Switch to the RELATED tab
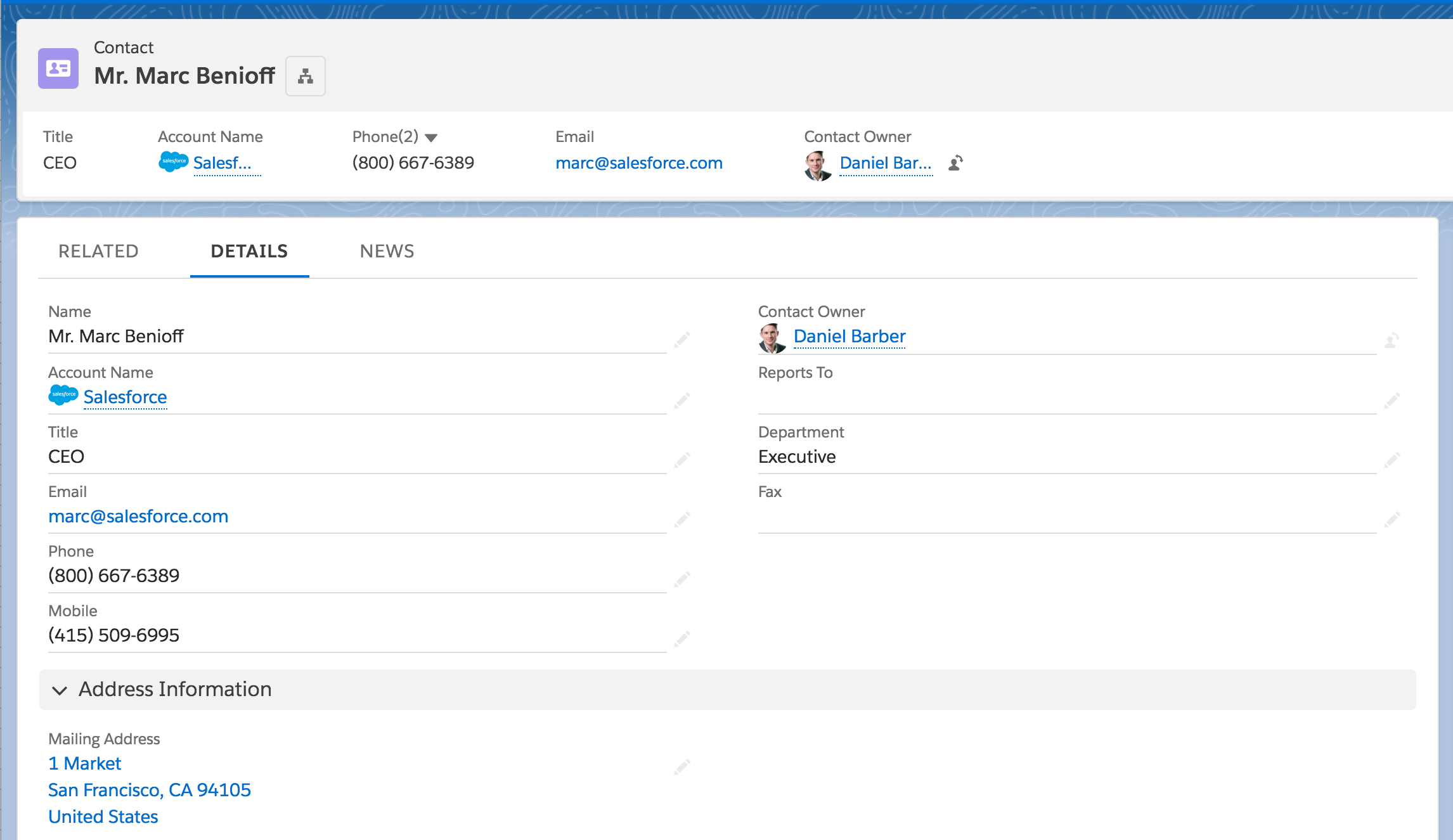 click(98, 251)
